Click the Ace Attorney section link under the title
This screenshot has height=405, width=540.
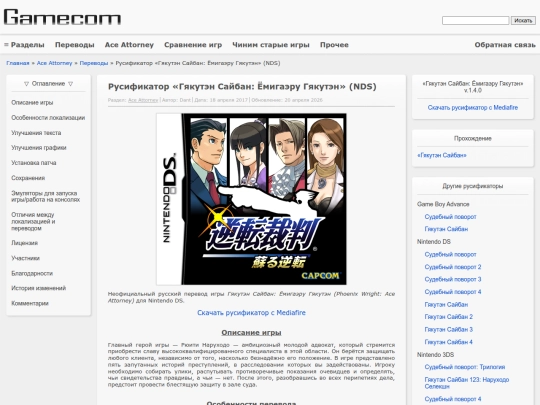click(143, 100)
